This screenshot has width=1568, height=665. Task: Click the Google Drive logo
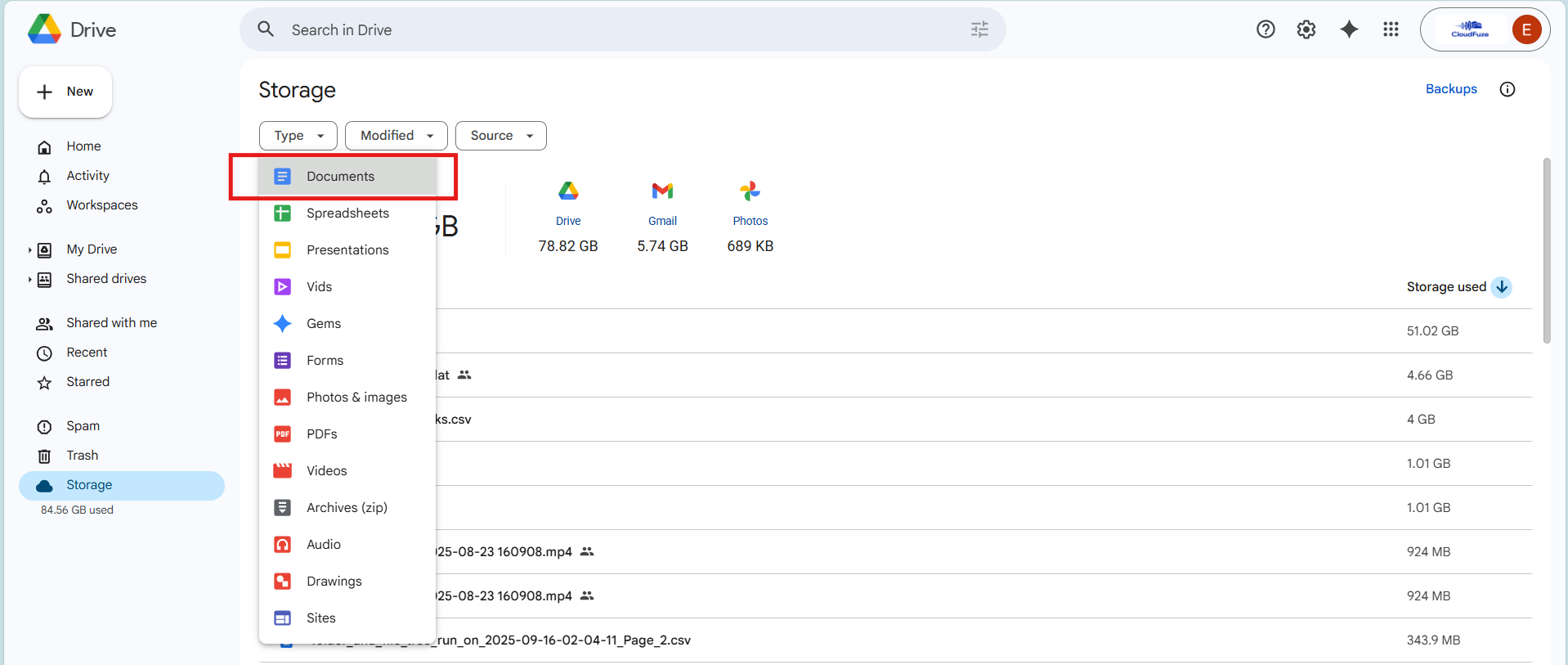click(44, 29)
